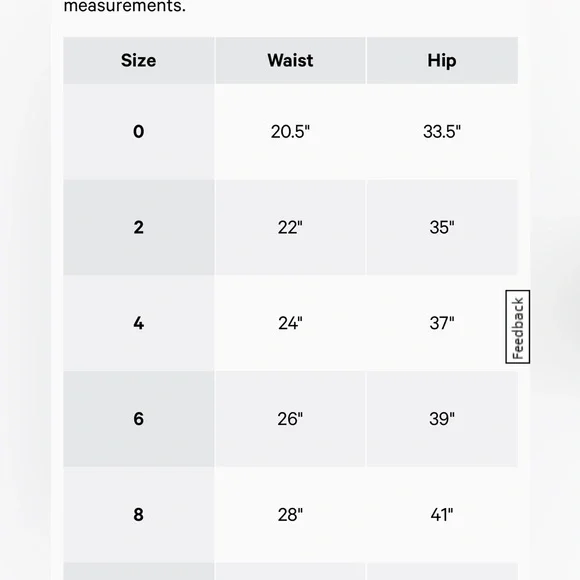Select the 39" hip cell

(x=442, y=419)
